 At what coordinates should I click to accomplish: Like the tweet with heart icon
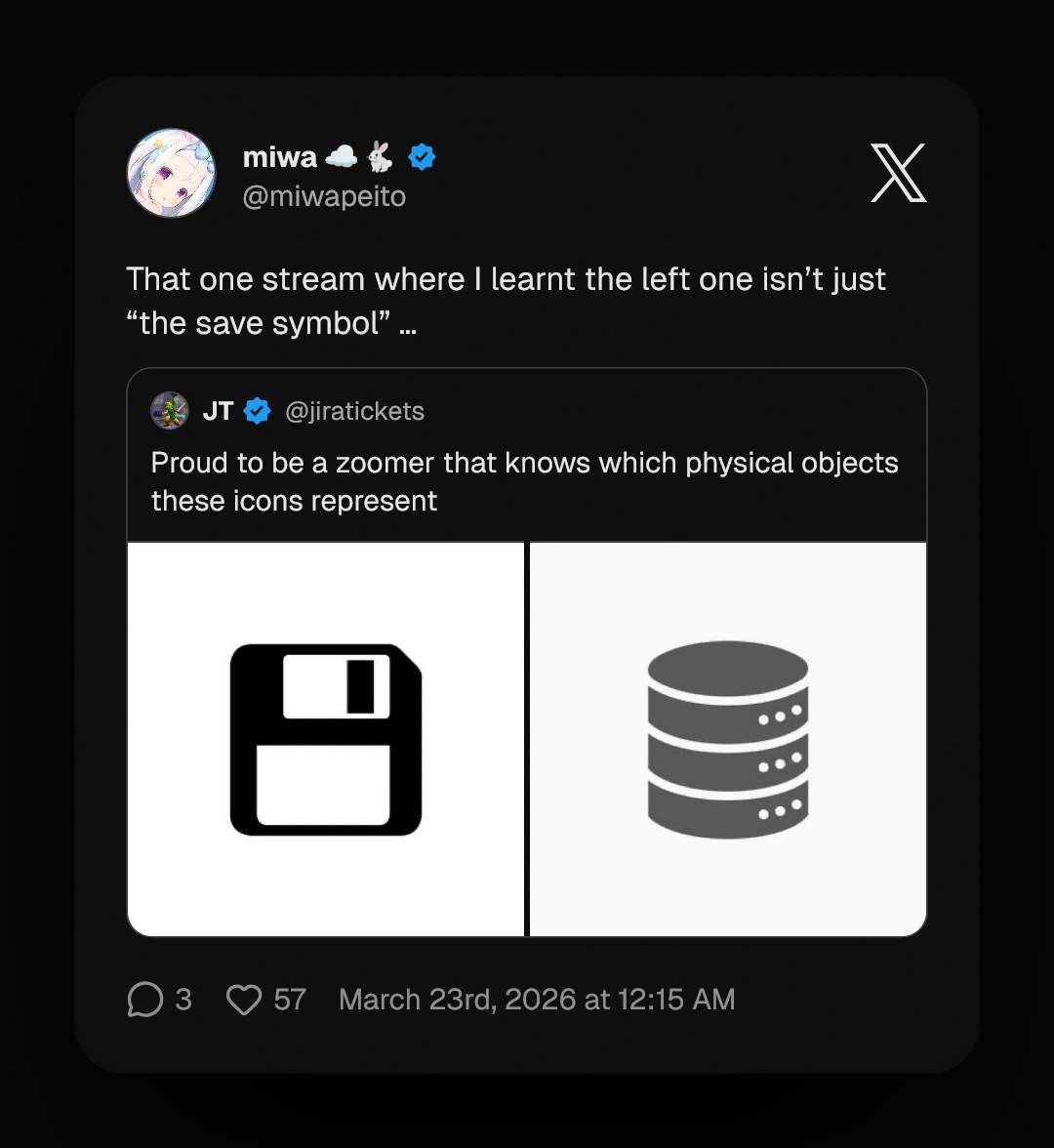(x=244, y=1000)
